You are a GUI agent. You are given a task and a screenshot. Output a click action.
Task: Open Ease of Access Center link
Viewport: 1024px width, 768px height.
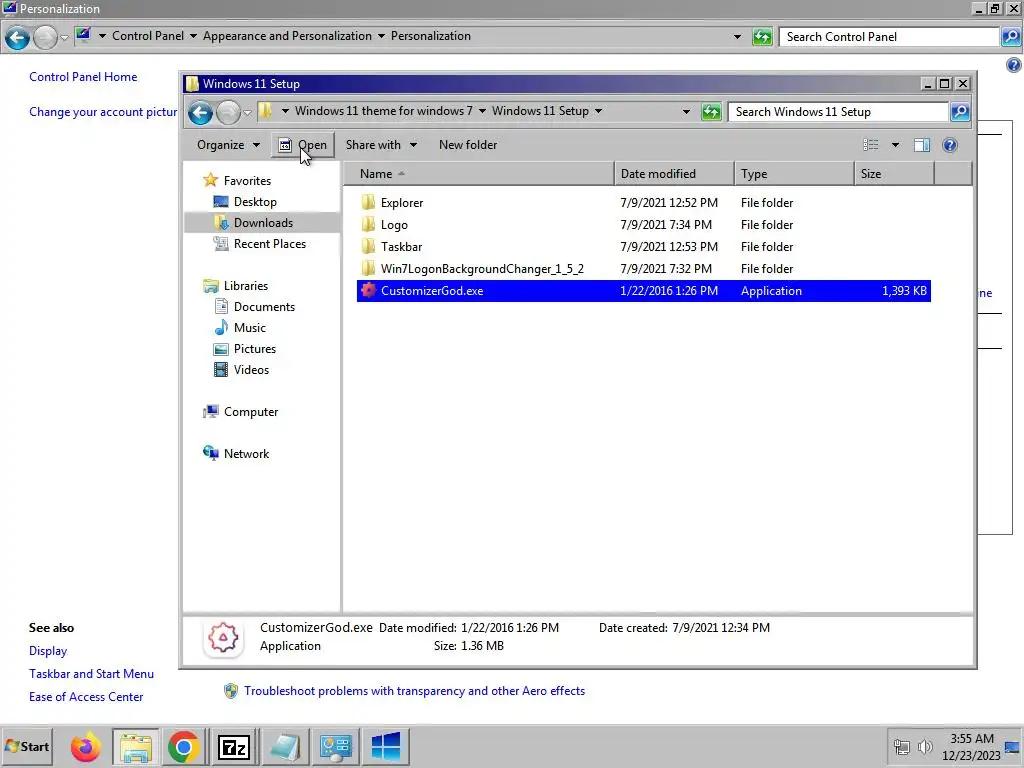[86, 697]
